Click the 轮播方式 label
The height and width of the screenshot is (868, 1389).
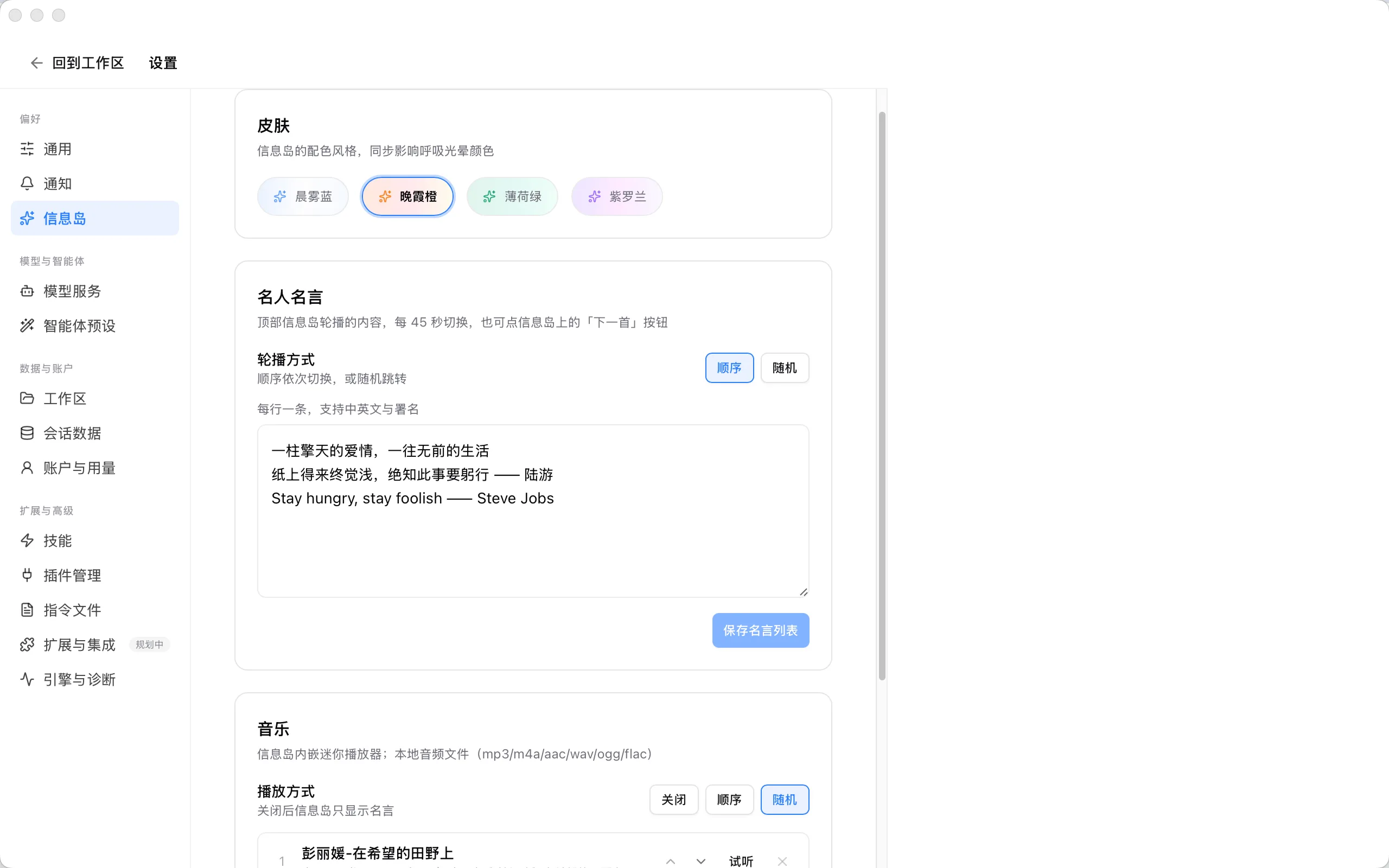(x=286, y=360)
